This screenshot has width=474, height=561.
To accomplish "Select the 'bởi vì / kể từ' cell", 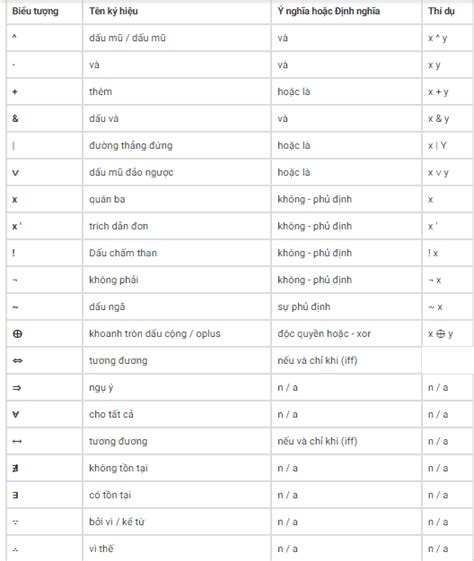I will [x=177, y=522].
